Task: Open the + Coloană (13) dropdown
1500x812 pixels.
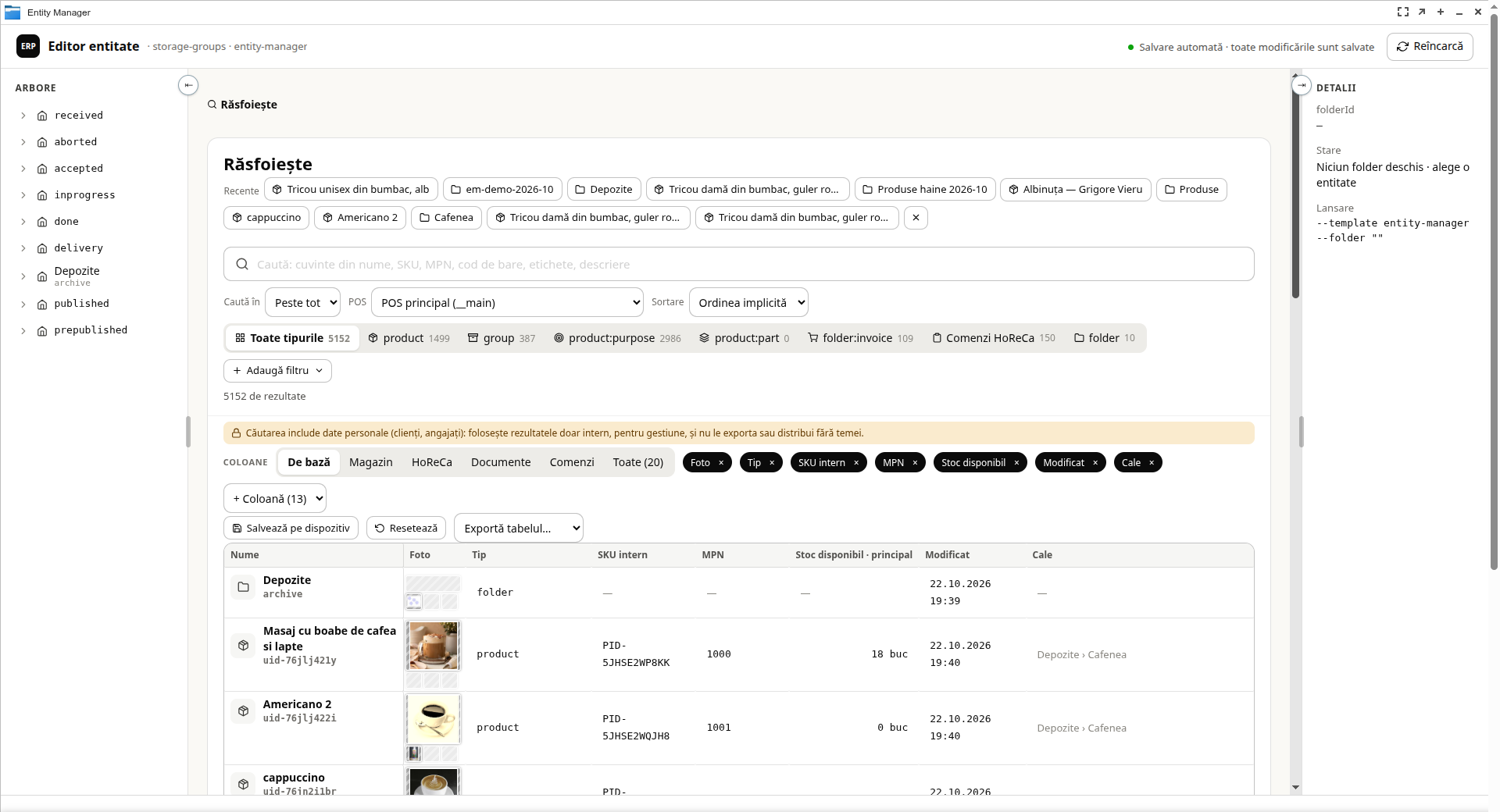Action: (x=275, y=498)
